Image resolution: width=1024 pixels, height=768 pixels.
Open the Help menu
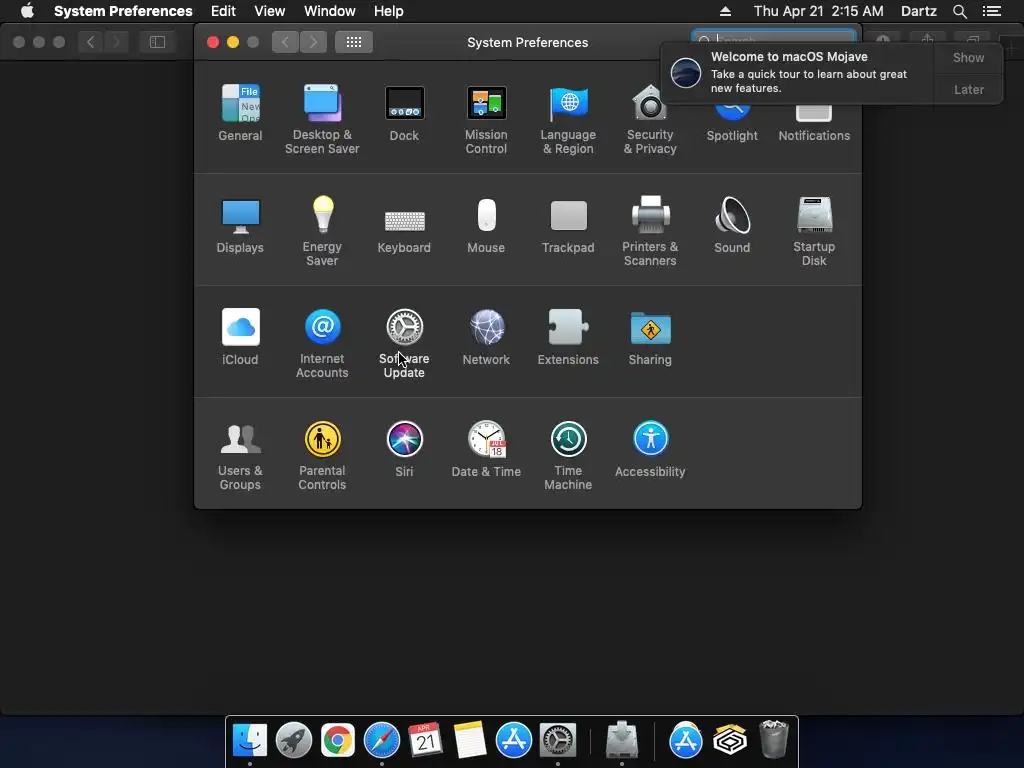click(x=389, y=11)
